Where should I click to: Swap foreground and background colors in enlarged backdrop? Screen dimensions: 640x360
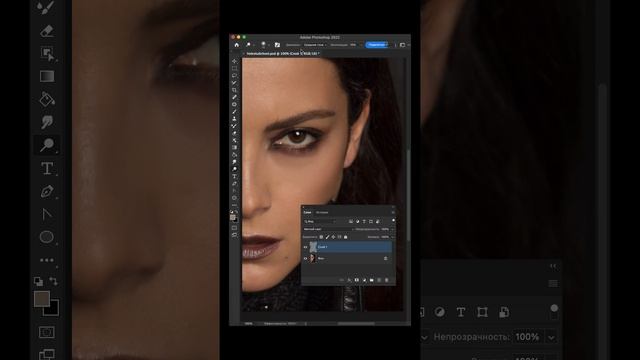pos(53,281)
